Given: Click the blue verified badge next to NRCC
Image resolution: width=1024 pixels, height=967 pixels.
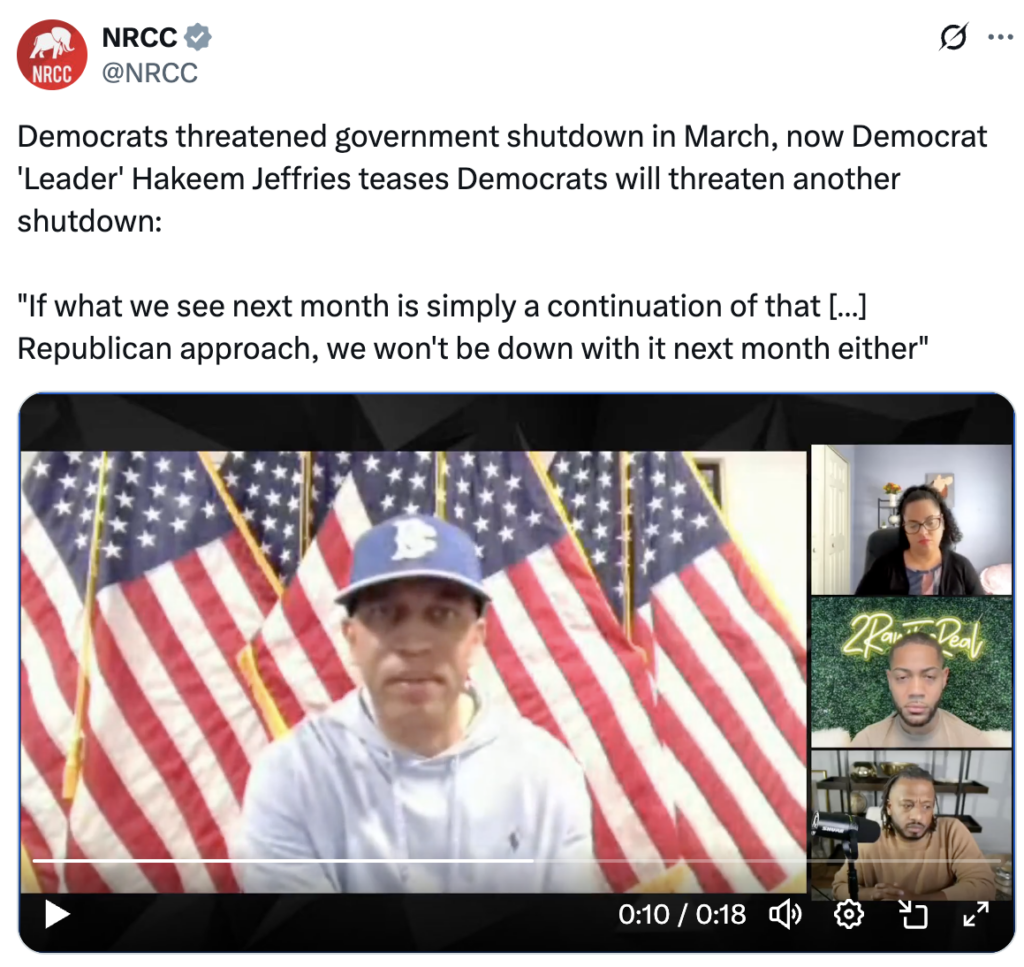Looking at the screenshot, I should click(x=198, y=37).
